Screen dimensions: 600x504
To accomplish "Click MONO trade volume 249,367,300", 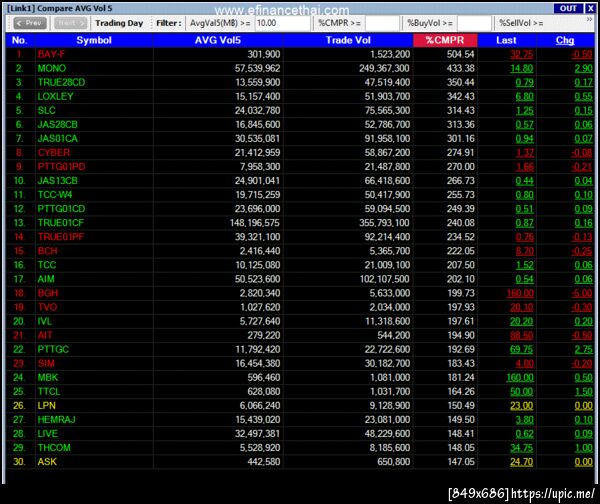I will pyautogui.click(x=384, y=69).
